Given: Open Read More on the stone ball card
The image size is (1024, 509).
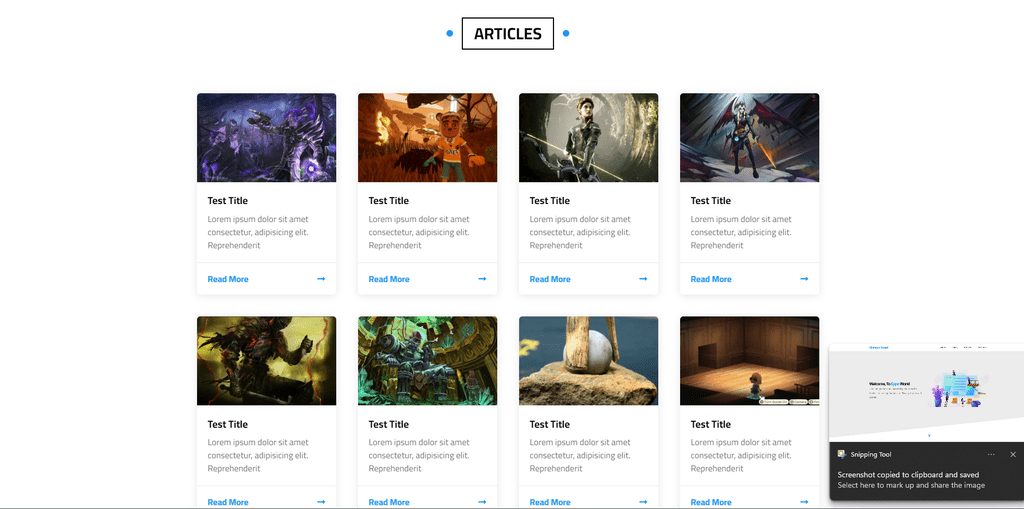Looking at the screenshot, I should click(550, 502).
